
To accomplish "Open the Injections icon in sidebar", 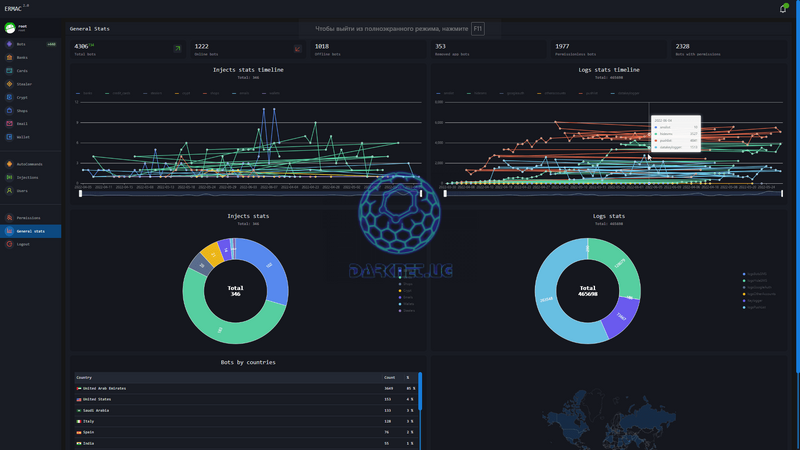I will (x=9, y=178).
